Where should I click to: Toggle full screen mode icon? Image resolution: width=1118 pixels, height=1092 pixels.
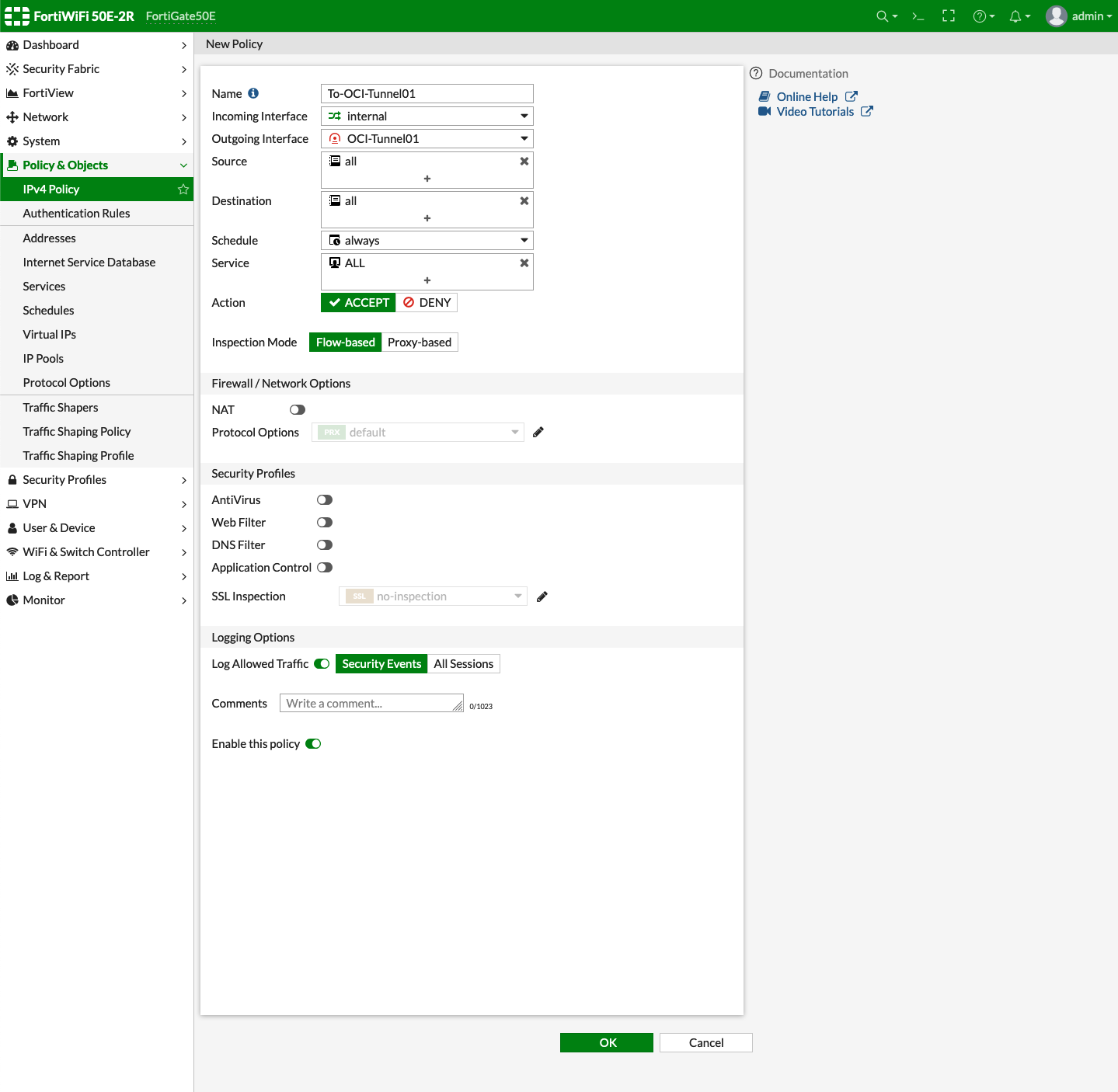(949, 16)
